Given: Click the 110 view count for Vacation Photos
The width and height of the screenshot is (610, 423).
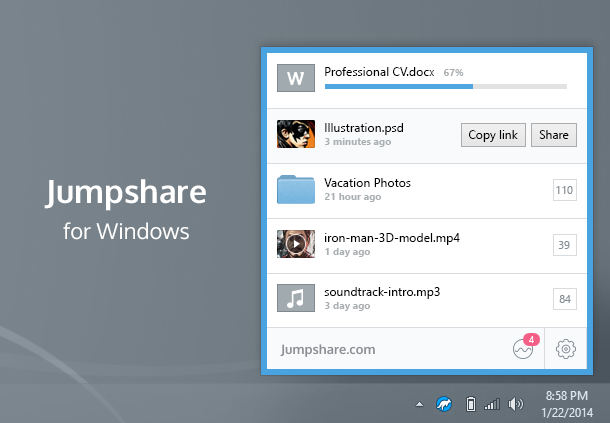Looking at the screenshot, I should coord(564,190).
